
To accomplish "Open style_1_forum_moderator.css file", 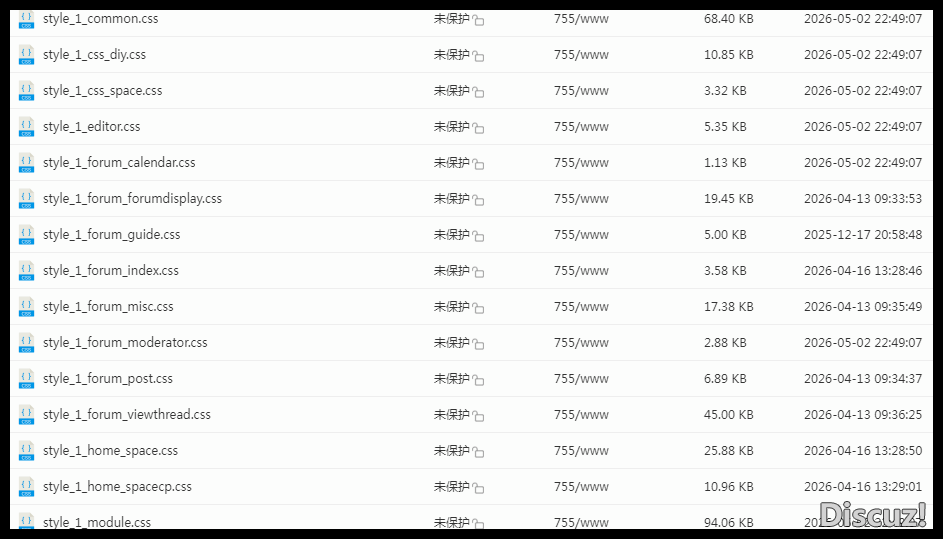I will (x=125, y=343).
